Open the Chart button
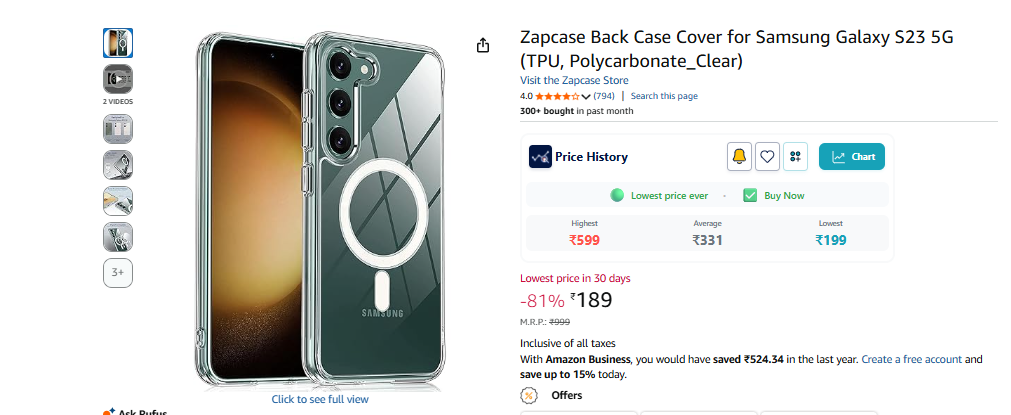Viewport: 1011px width, 415px height. [x=852, y=157]
